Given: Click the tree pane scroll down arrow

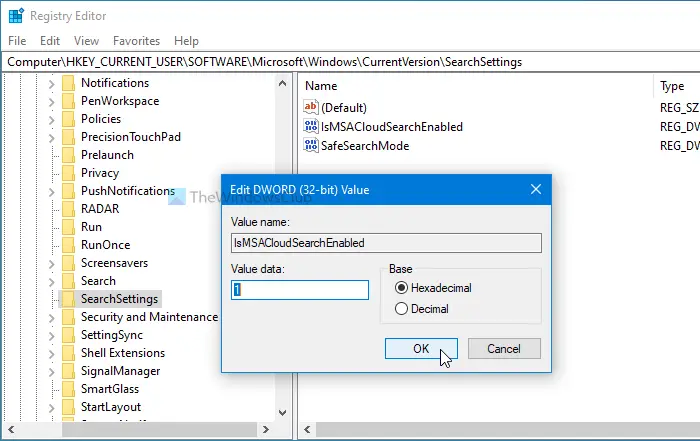Looking at the screenshot, I should coord(282,413).
